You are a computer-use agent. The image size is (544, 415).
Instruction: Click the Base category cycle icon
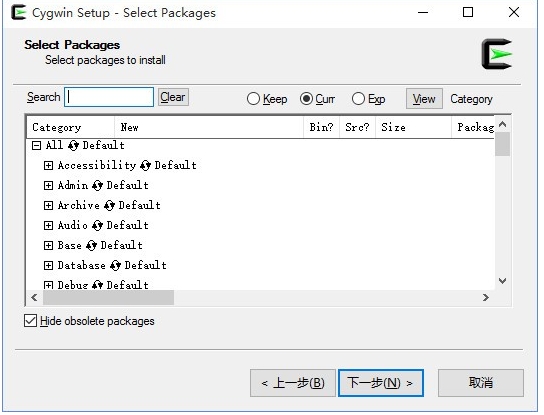coord(91,246)
